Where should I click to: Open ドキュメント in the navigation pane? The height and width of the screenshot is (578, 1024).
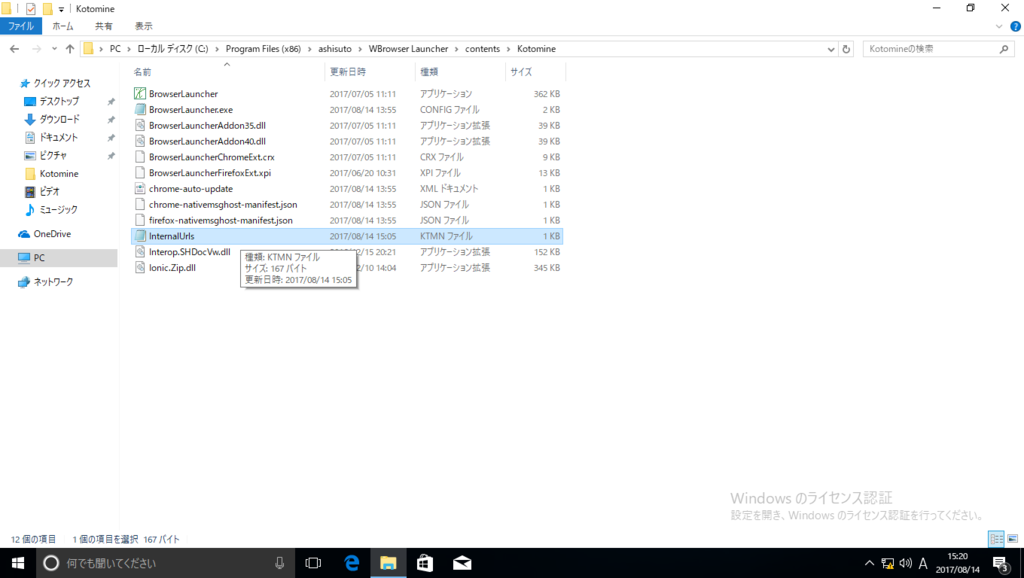pos(58,138)
